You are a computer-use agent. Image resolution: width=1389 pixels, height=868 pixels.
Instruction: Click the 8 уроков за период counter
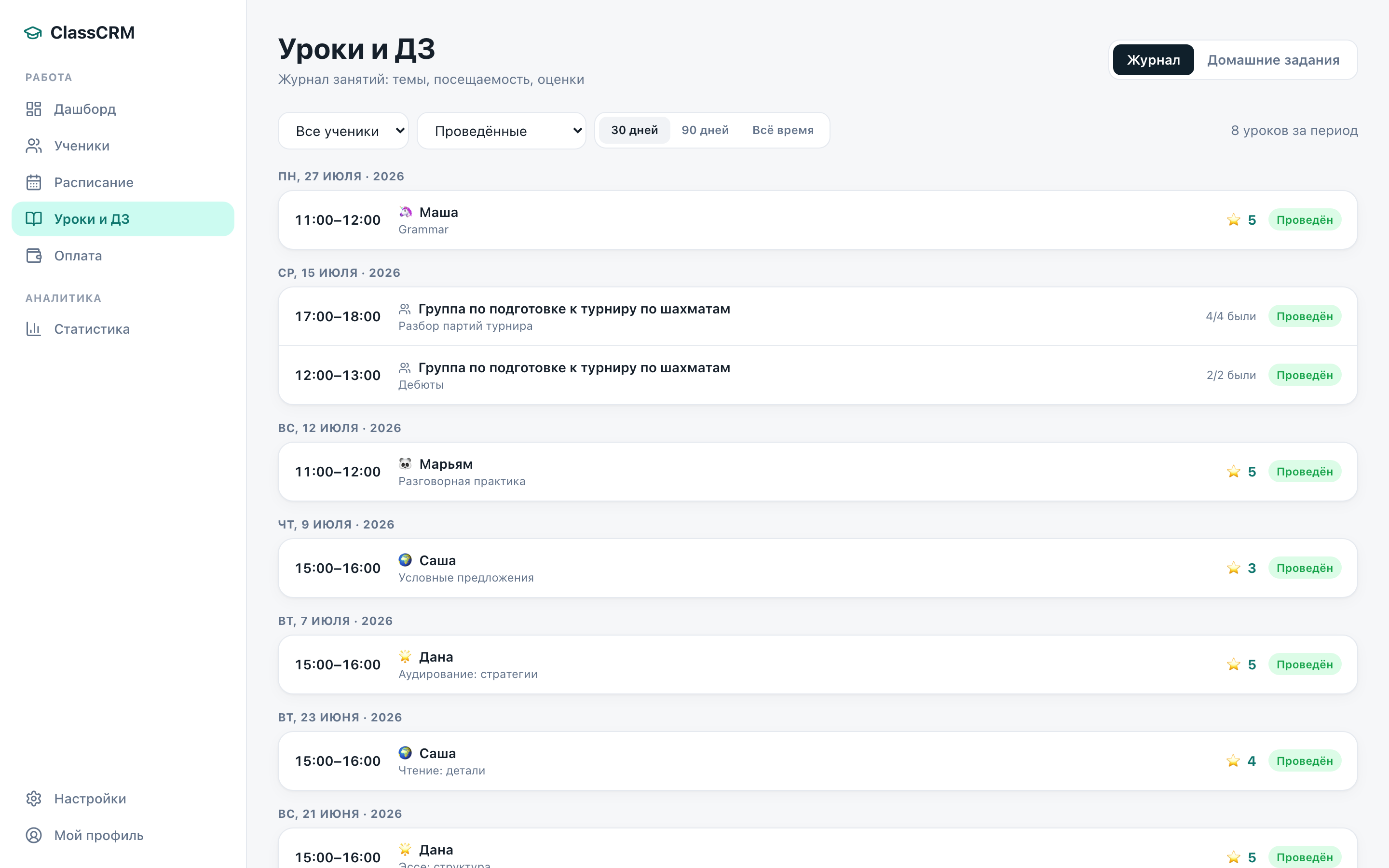pyautogui.click(x=1294, y=131)
